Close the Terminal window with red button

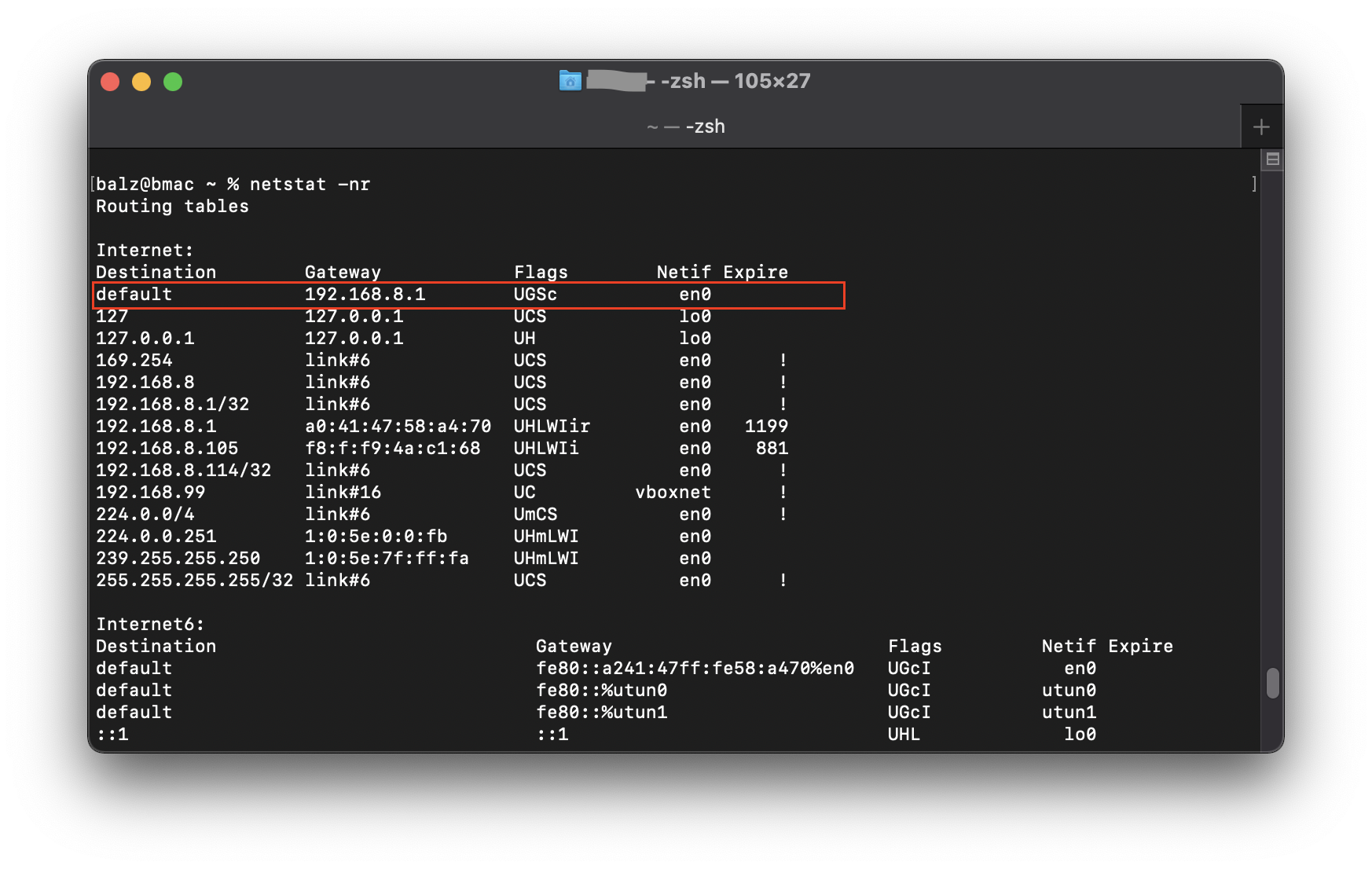pyautogui.click(x=110, y=82)
